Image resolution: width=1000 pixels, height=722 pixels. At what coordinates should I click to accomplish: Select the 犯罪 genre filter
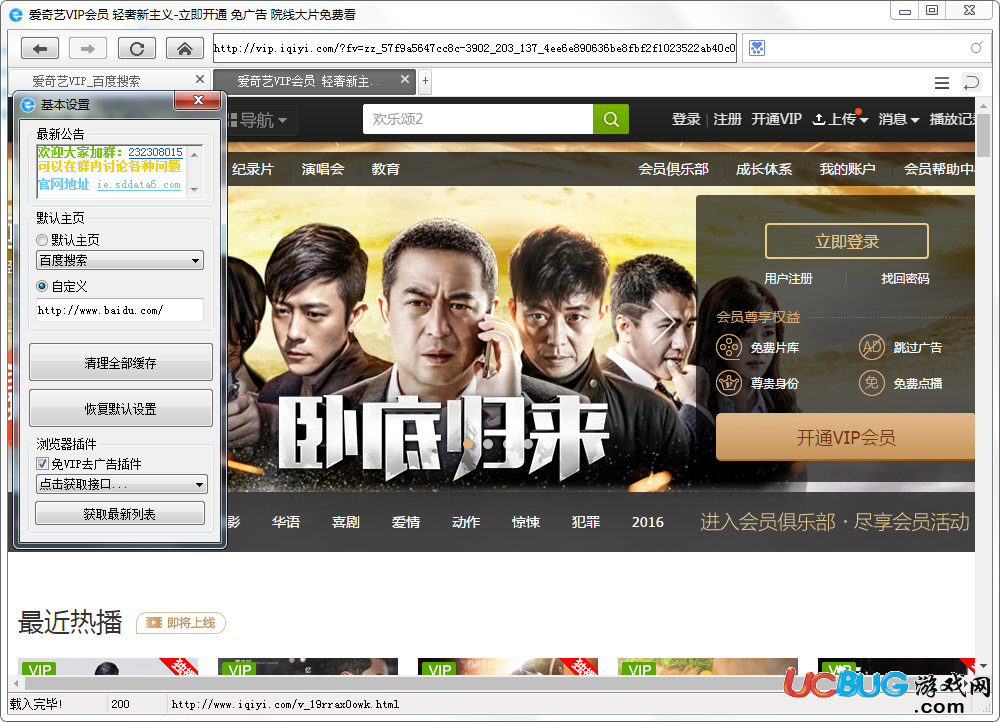click(x=585, y=522)
